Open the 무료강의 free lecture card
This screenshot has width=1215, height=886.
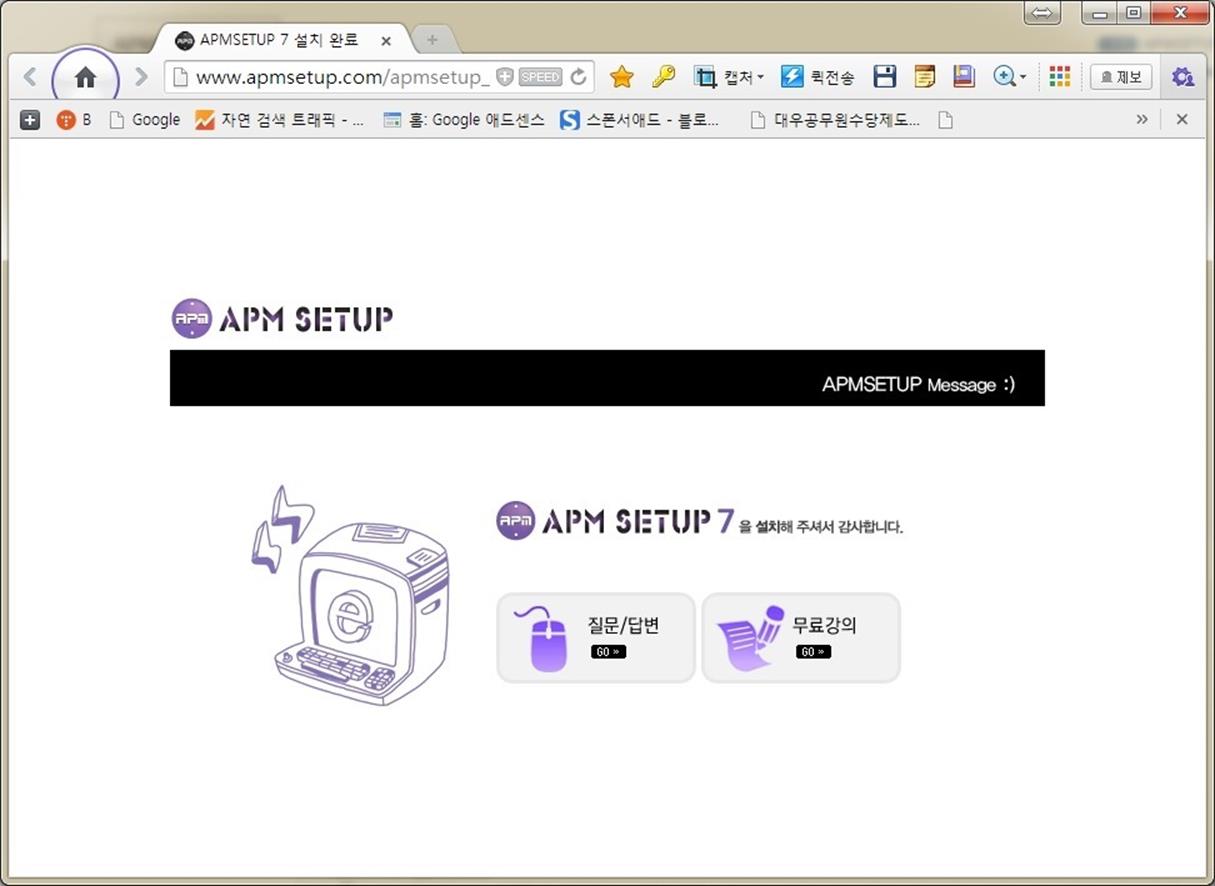click(x=801, y=638)
